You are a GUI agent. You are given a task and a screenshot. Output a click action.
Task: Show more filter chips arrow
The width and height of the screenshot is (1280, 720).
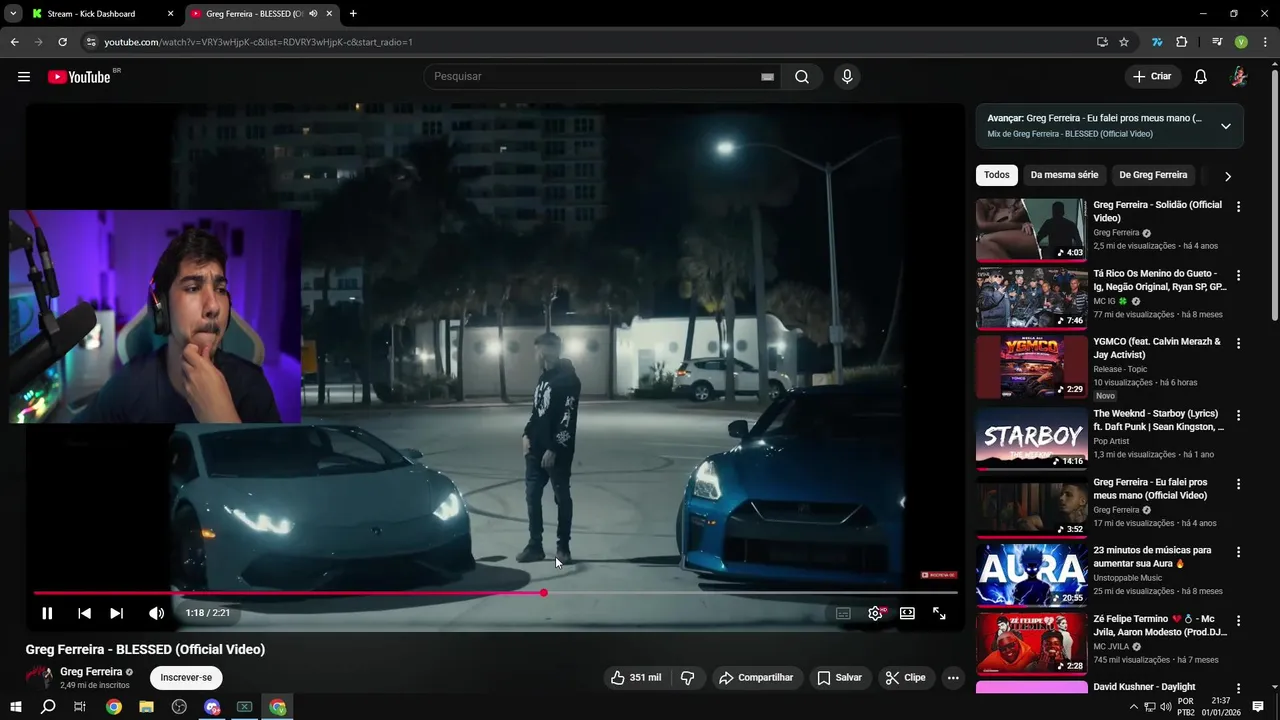click(1228, 176)
